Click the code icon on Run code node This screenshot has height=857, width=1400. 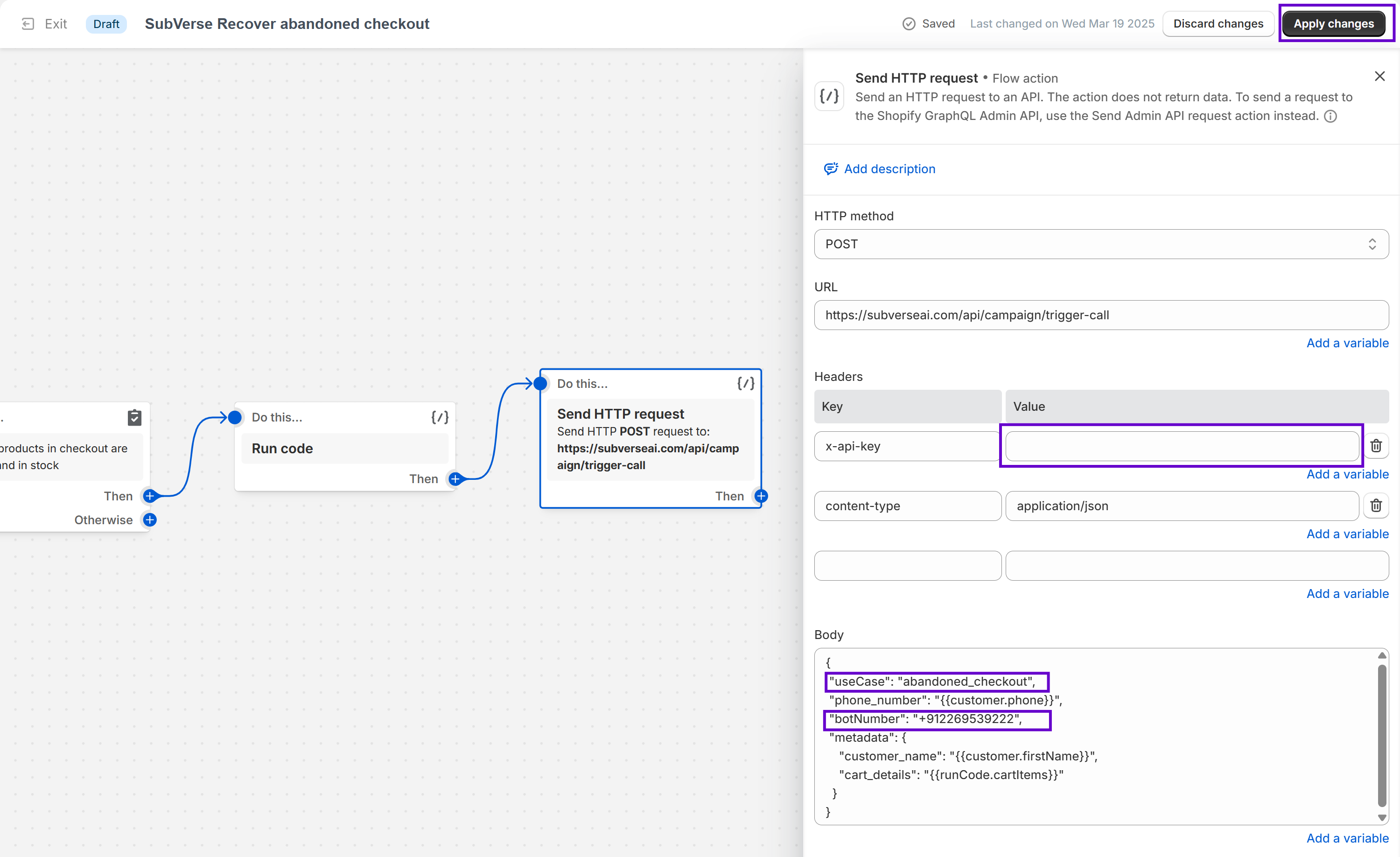tap(440, 418)
